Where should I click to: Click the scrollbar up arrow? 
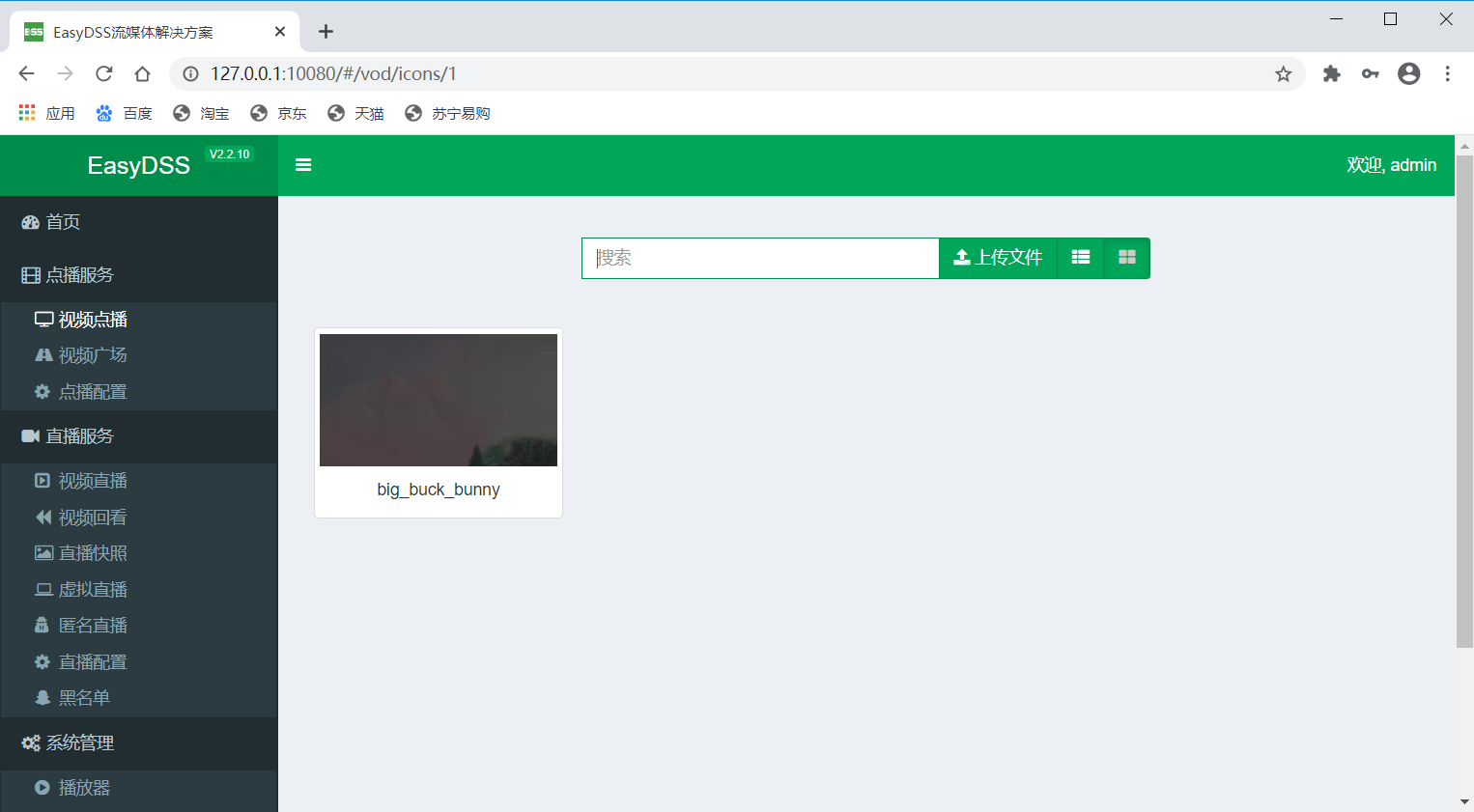coord(1464,145)
